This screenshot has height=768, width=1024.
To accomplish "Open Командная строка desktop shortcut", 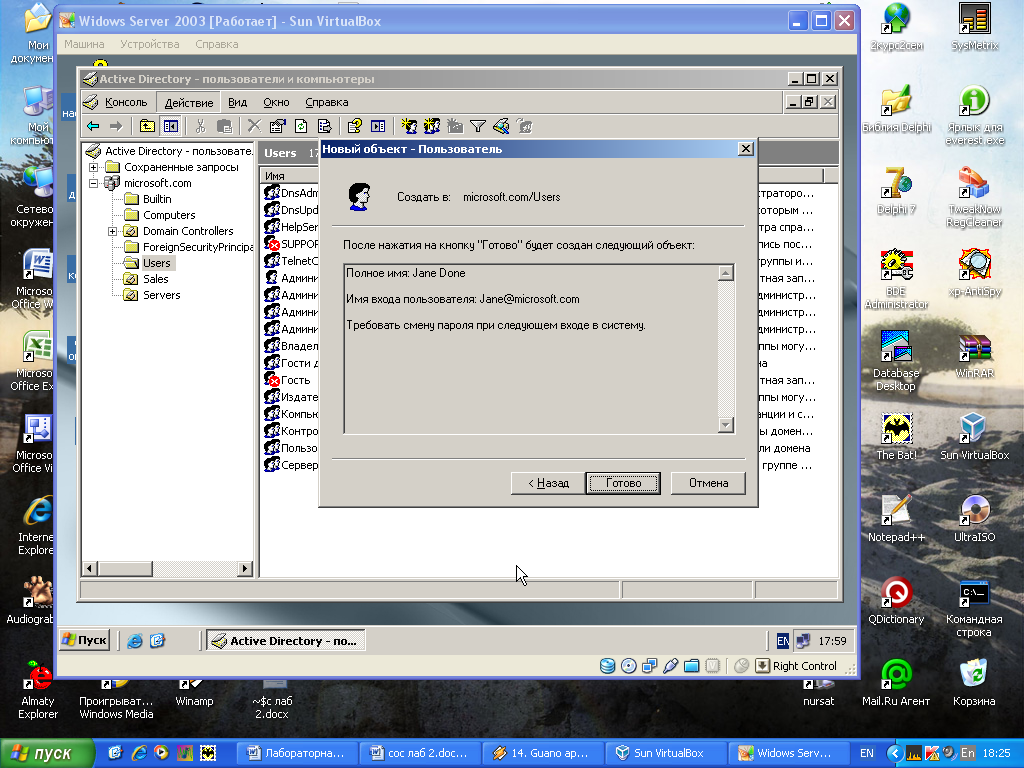I will coord(974,607).
